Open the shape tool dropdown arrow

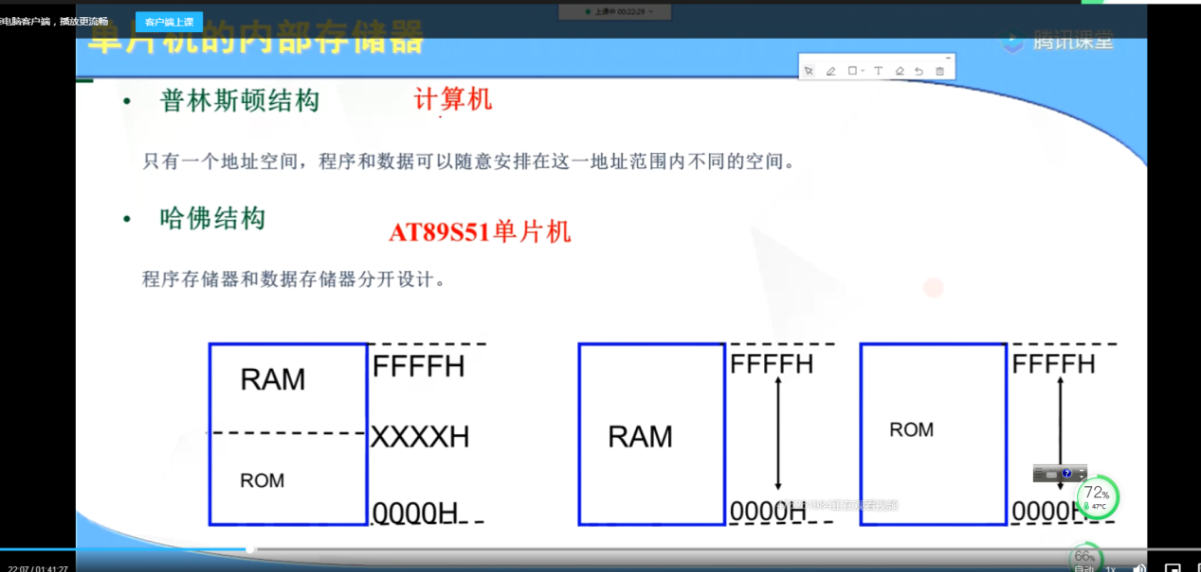point(863,71)
